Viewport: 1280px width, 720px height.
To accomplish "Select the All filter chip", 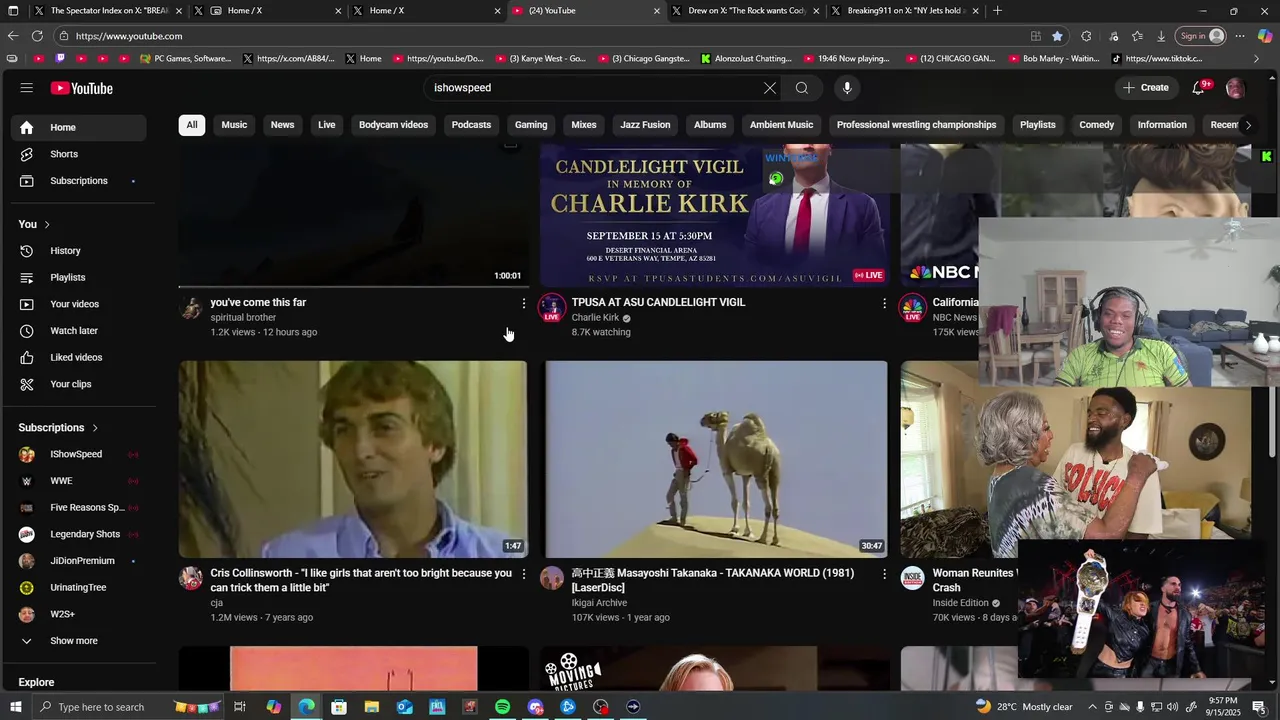I will (x=191, y=125).
